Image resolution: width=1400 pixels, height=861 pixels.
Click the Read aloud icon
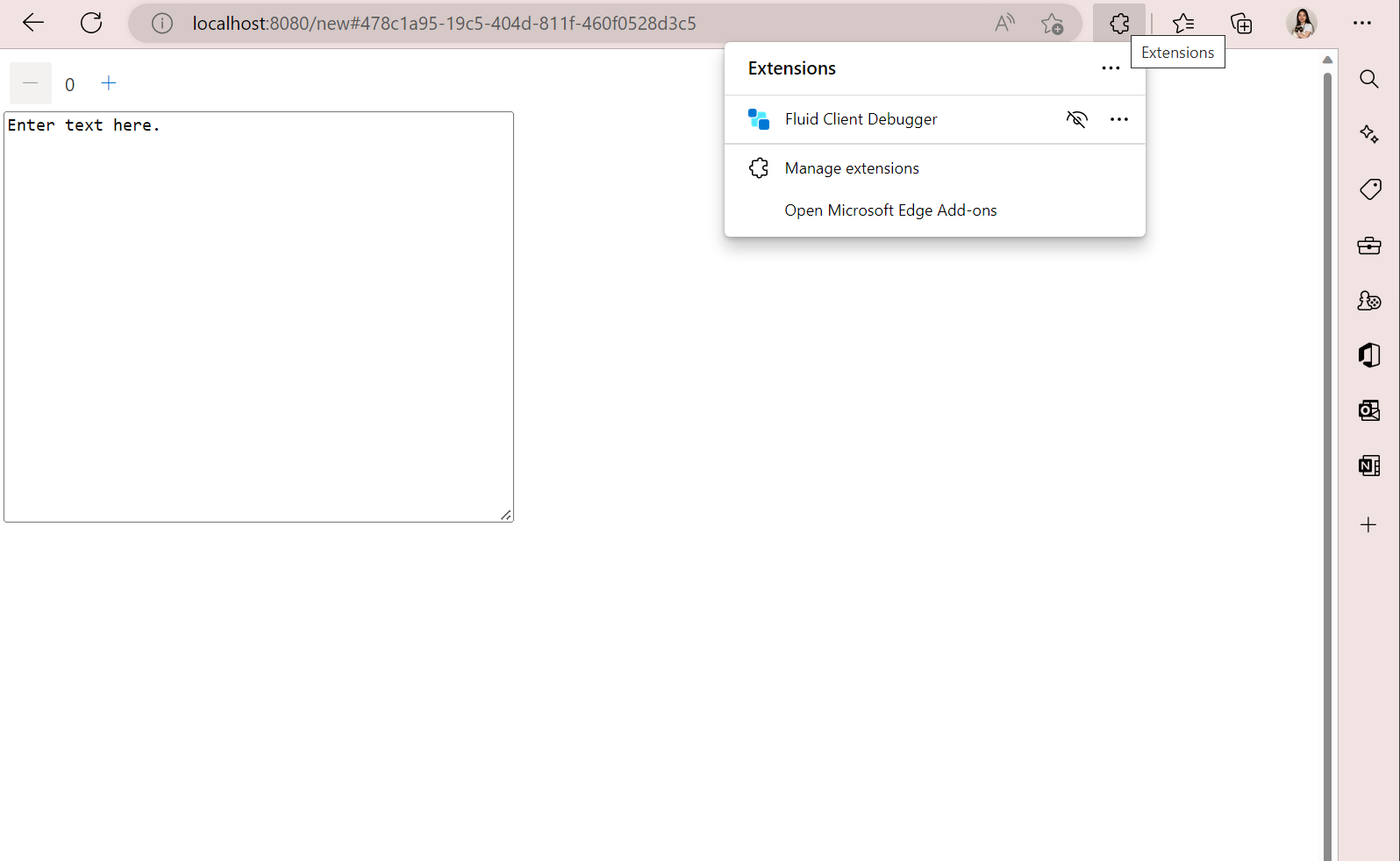(x=1005, y=24)
